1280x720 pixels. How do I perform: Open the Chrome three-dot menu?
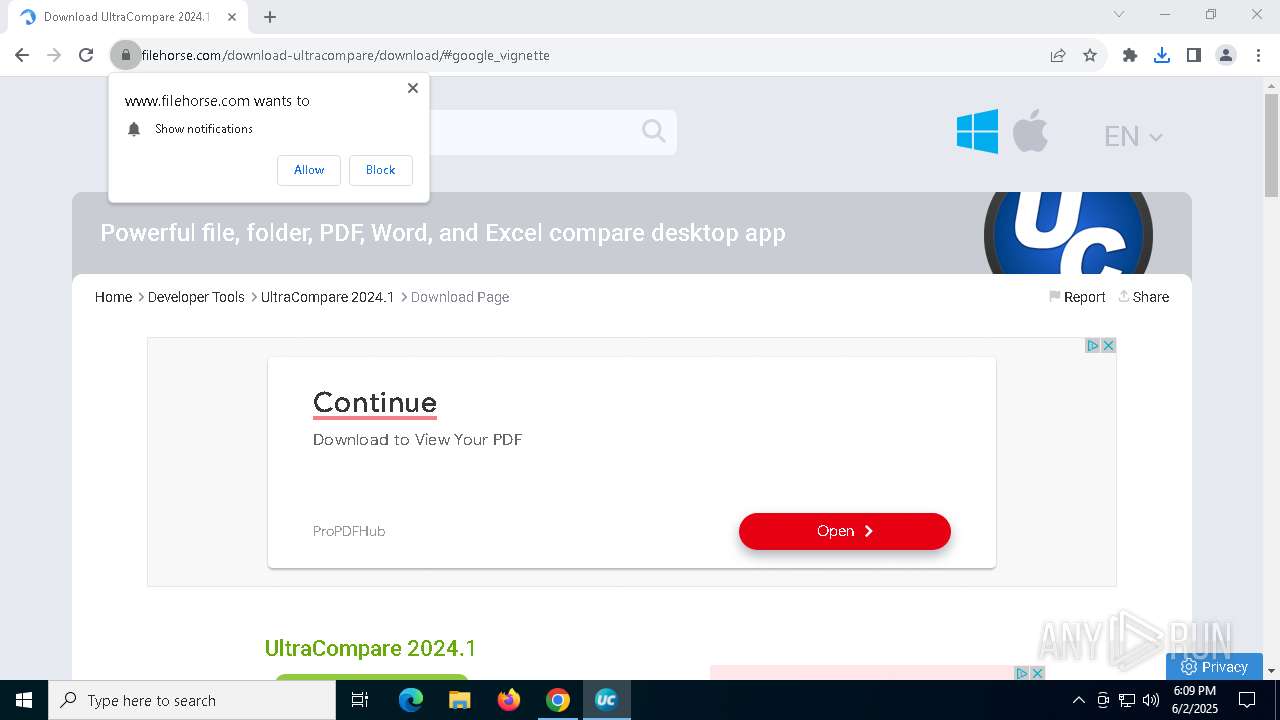coord(1258,55)
